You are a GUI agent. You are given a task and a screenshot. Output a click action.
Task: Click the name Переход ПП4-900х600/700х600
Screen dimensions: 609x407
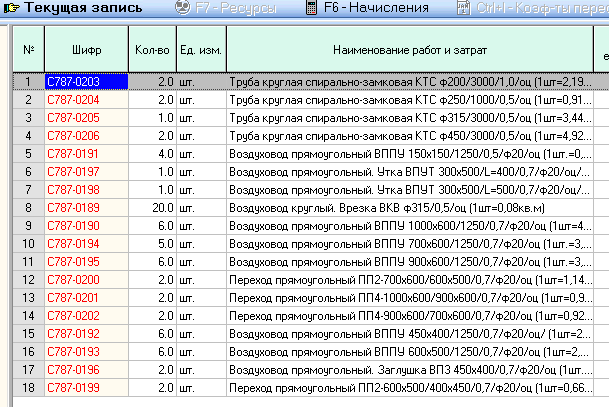pos(410,316)
